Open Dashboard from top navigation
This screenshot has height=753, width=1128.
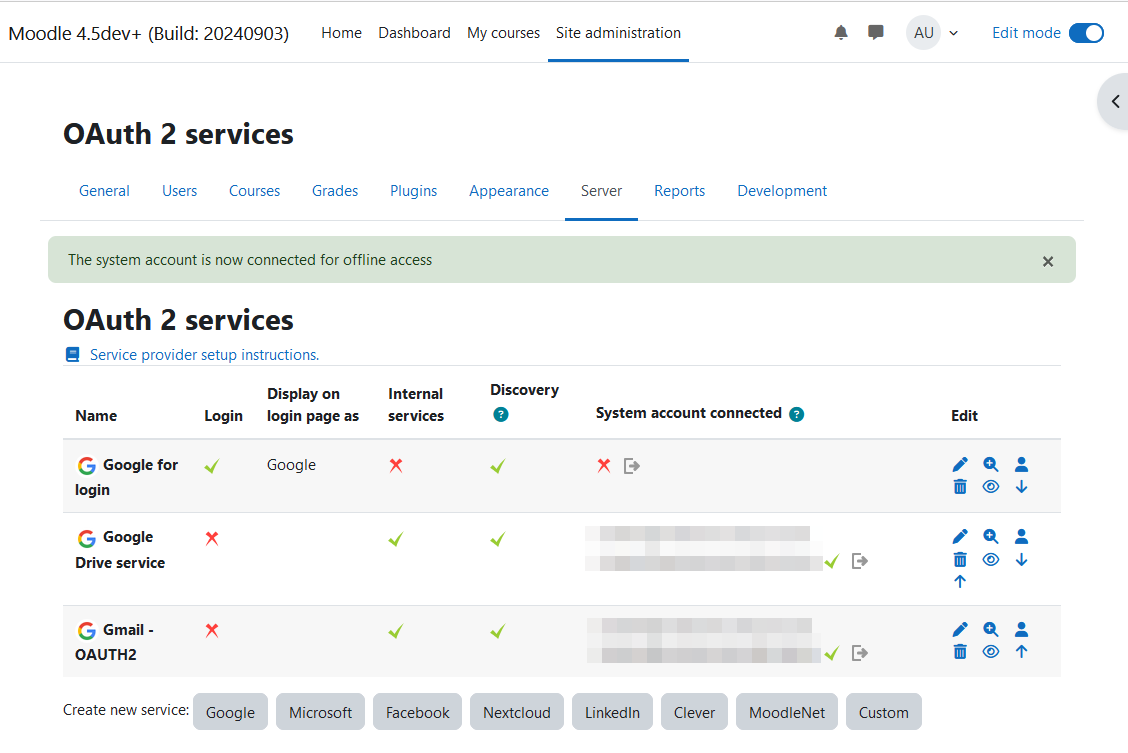click(414, 33)
